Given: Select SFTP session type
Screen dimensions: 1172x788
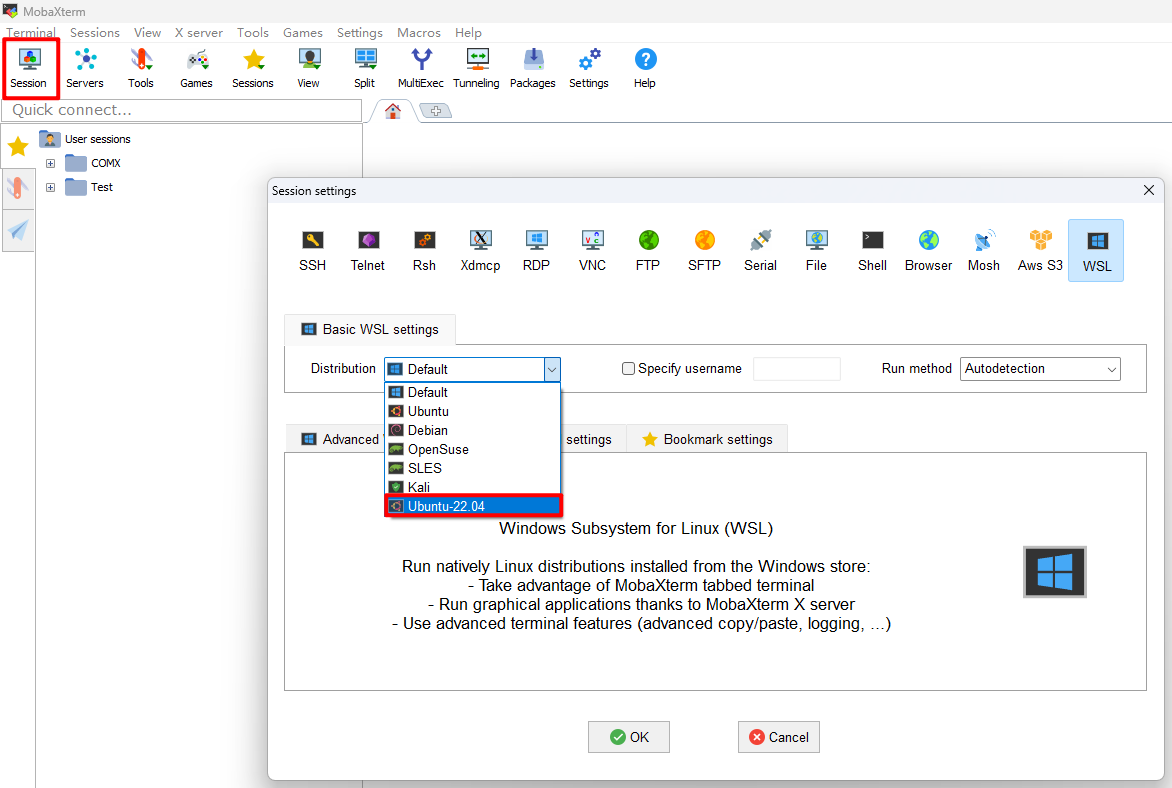Looking at the screenshot, I should (704, 250).
